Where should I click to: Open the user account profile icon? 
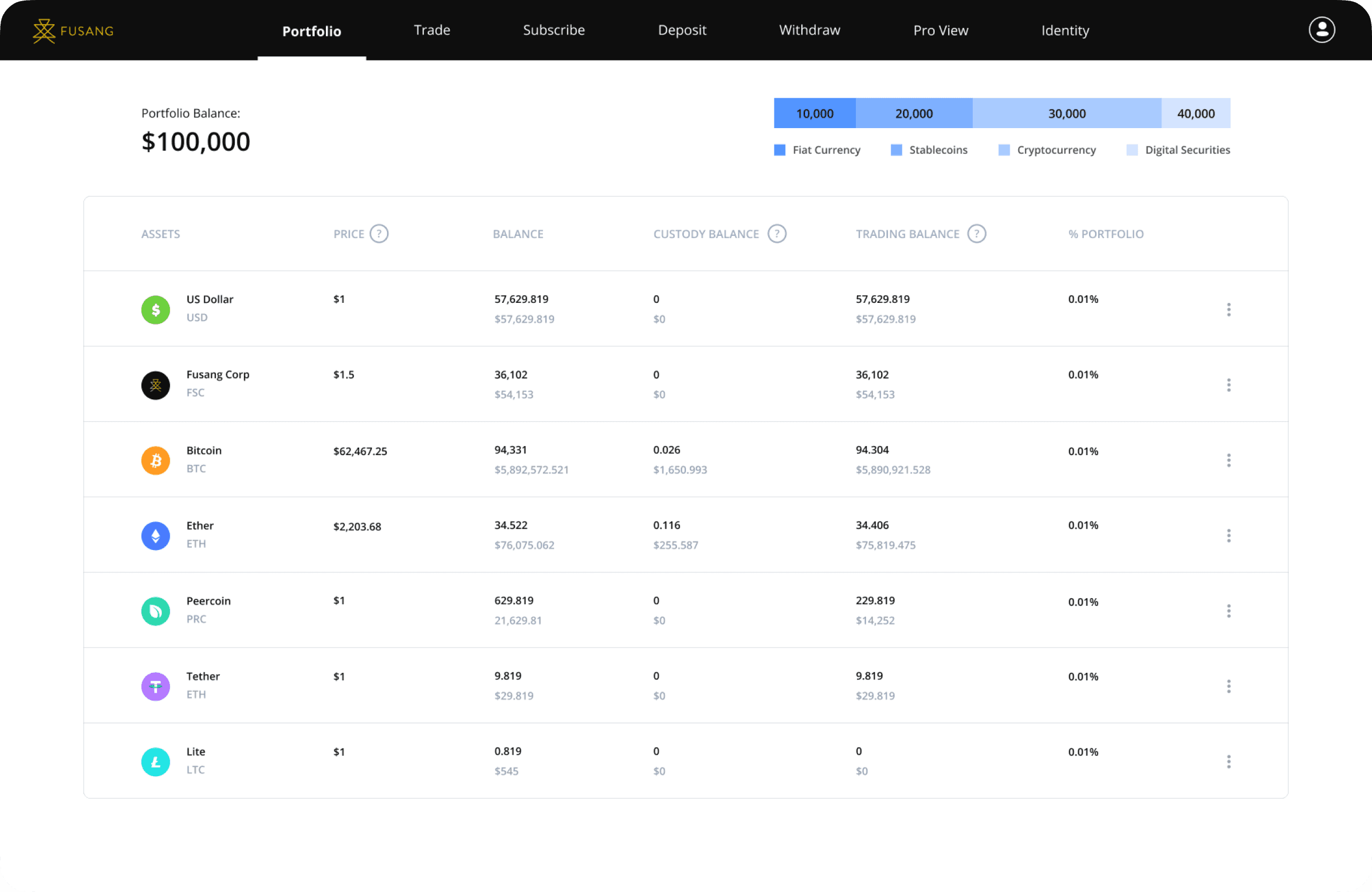click(1322, 29)
